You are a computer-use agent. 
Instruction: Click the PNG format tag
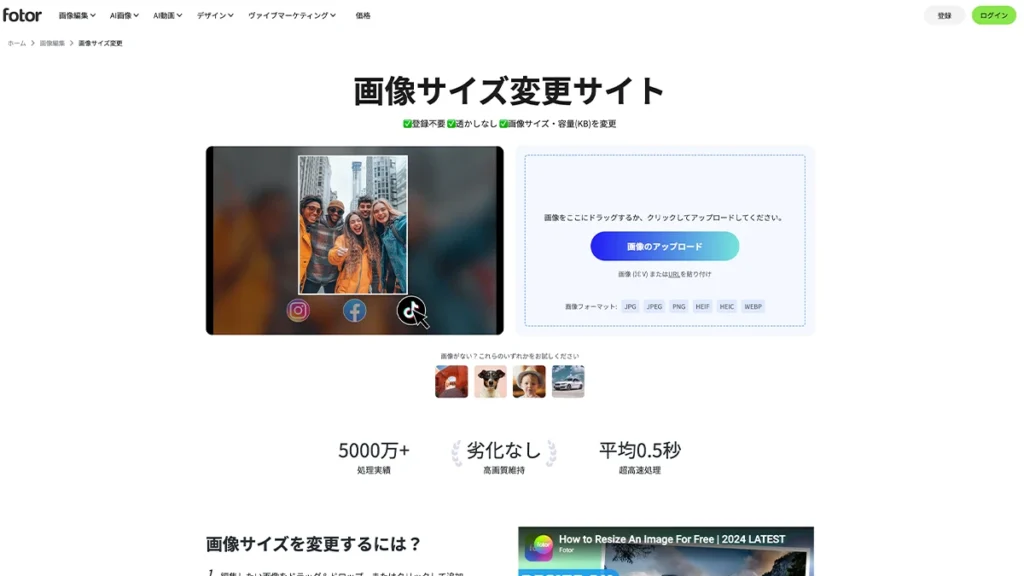point(679,306)
